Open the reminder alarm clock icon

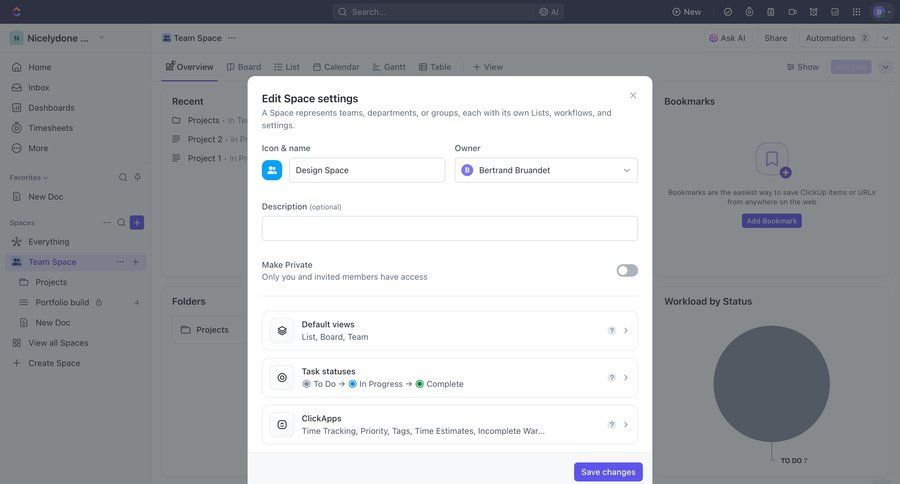(813, 11)
